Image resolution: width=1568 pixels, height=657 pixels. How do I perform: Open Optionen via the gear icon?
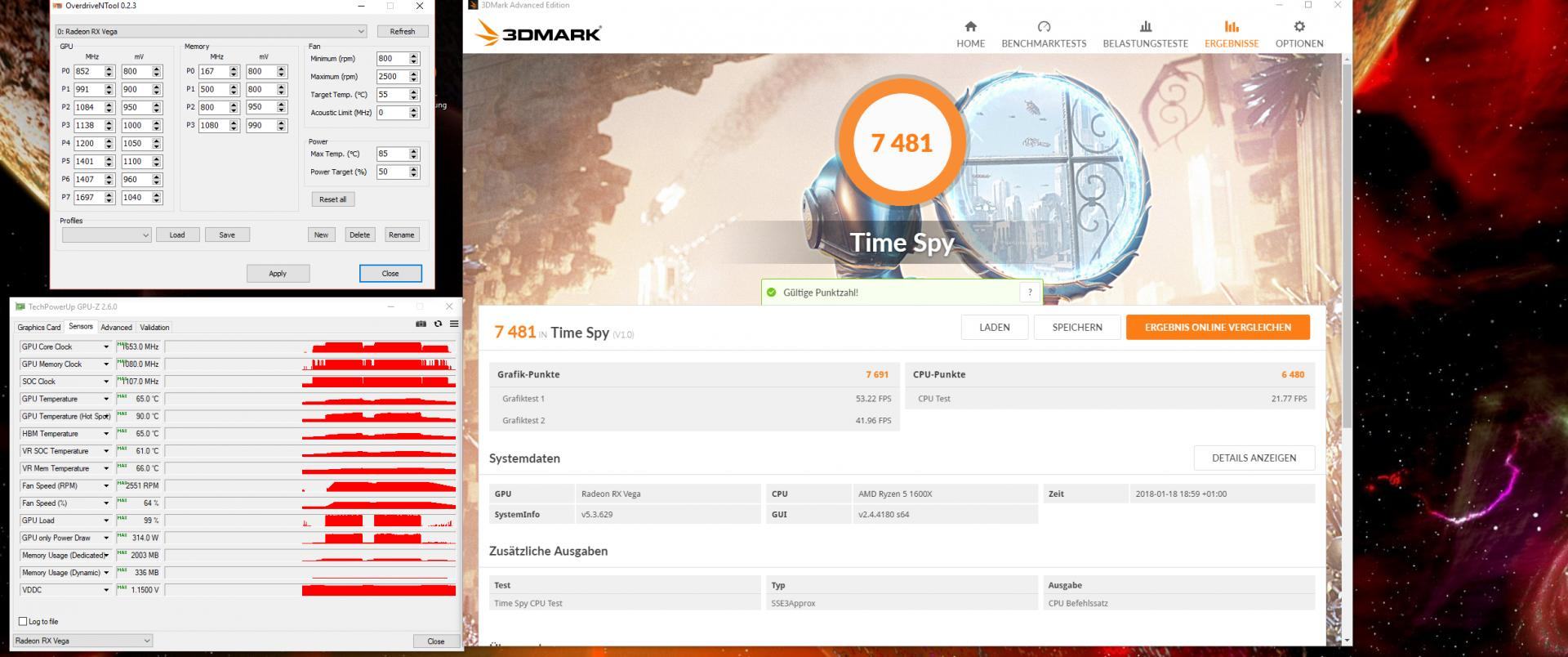tap(1299, 26)
